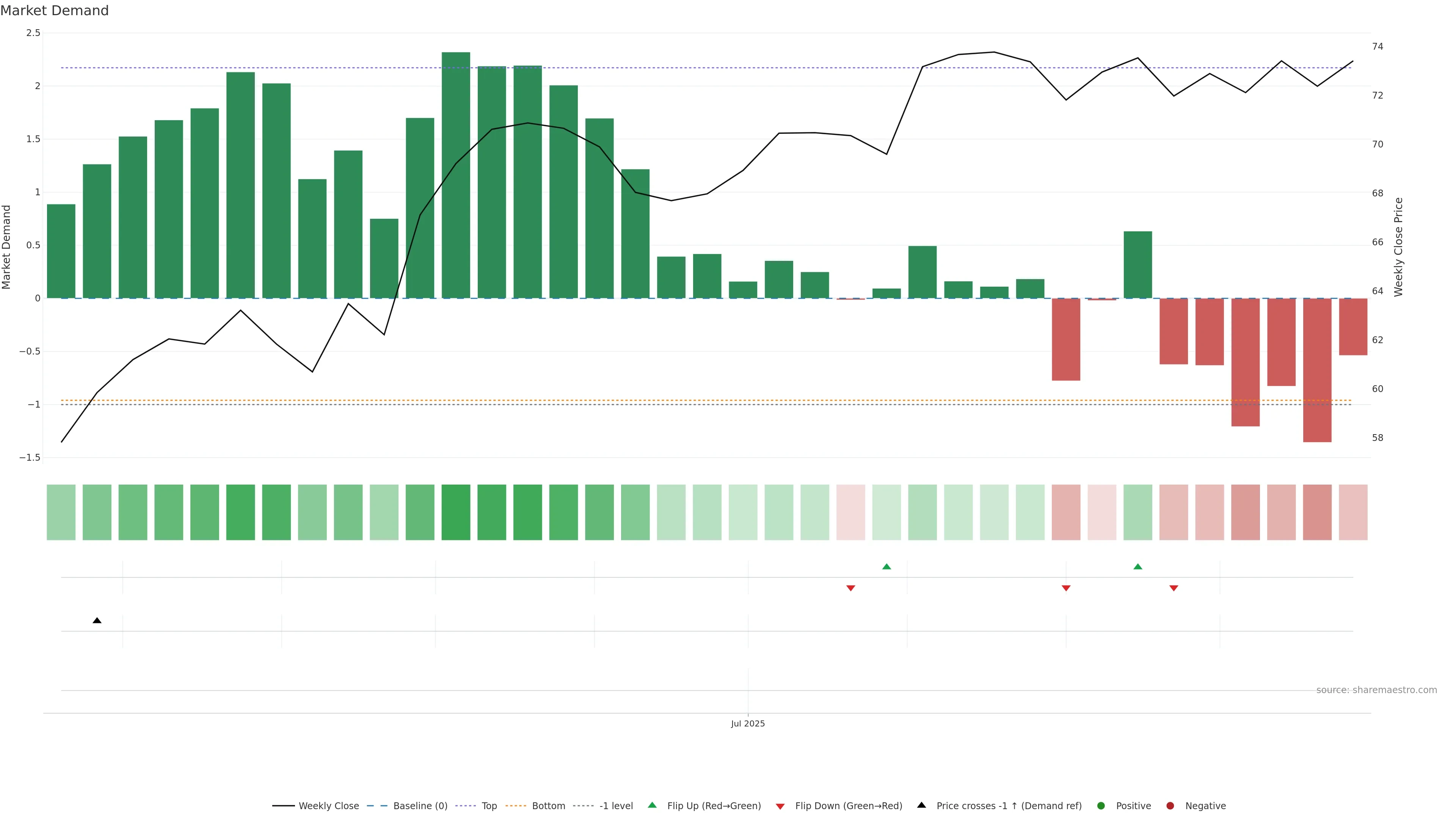The width and height of the screenshot is (1456, 819).
Task: Hide the Weekly Close legend series
Action: [x=328, y=806]
